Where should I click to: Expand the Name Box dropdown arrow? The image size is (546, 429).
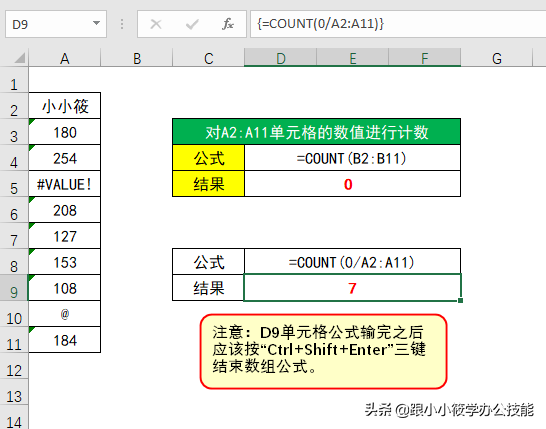96,23
